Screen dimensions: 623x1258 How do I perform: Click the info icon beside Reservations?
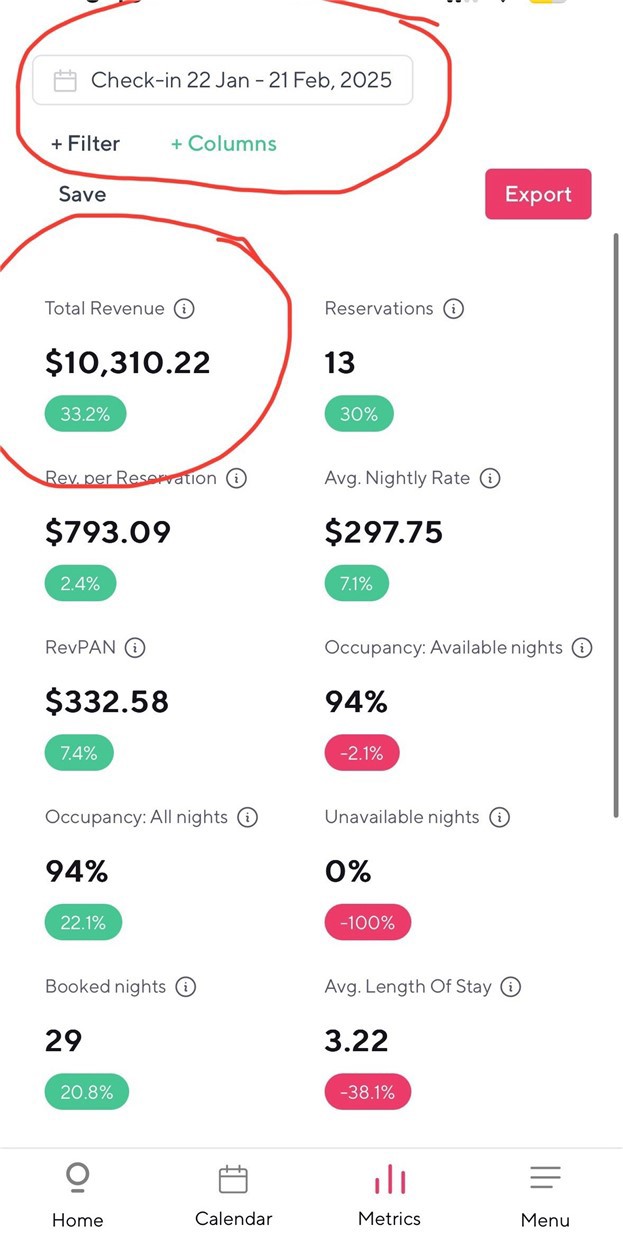453,309
